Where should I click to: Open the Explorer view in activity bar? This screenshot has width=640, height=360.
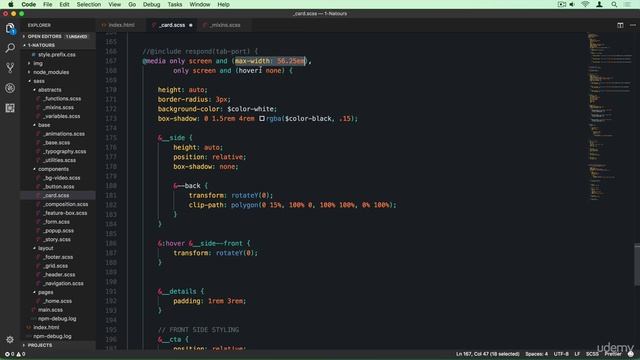point(10,29)
